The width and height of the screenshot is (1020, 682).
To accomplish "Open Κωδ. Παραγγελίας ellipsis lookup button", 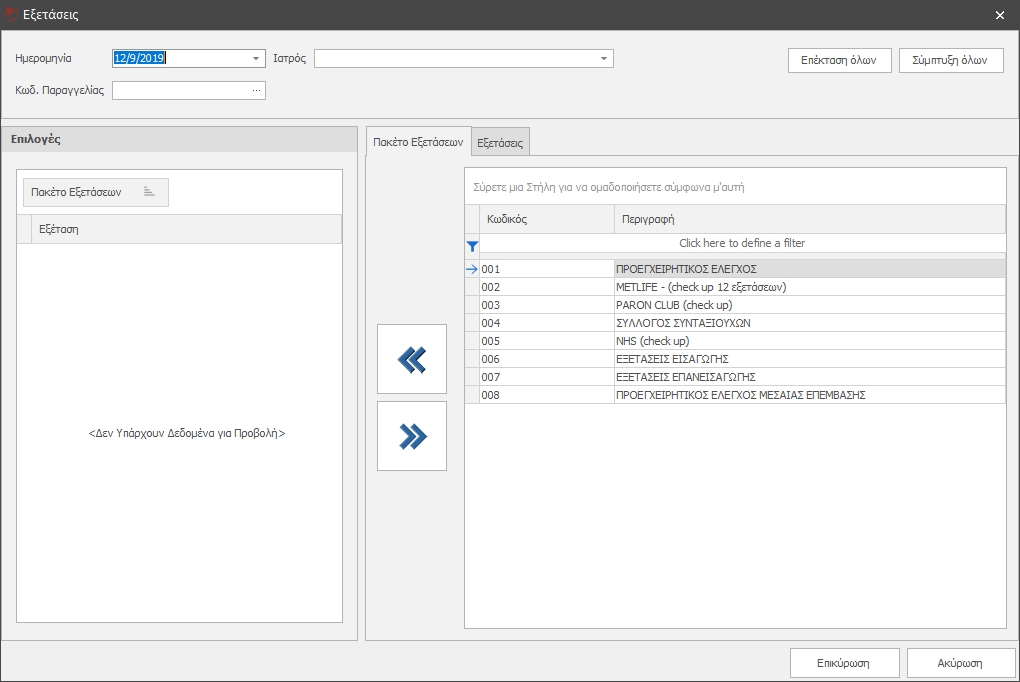I will pos(256,91).
